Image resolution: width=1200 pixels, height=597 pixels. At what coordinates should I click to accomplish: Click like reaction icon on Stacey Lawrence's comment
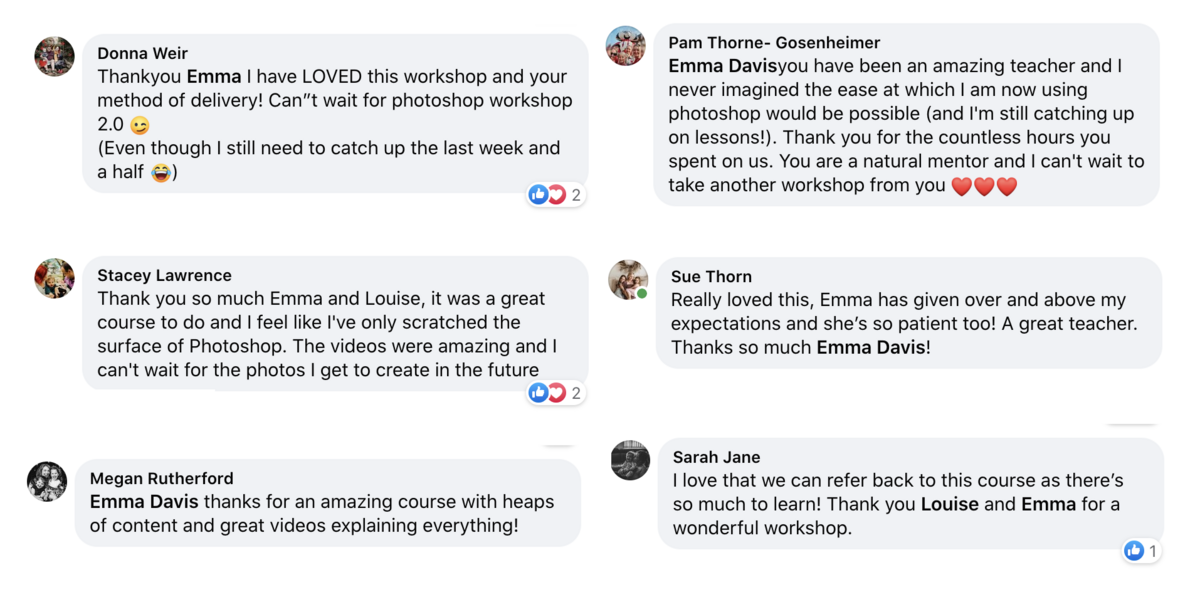click(x=539, y=393)
